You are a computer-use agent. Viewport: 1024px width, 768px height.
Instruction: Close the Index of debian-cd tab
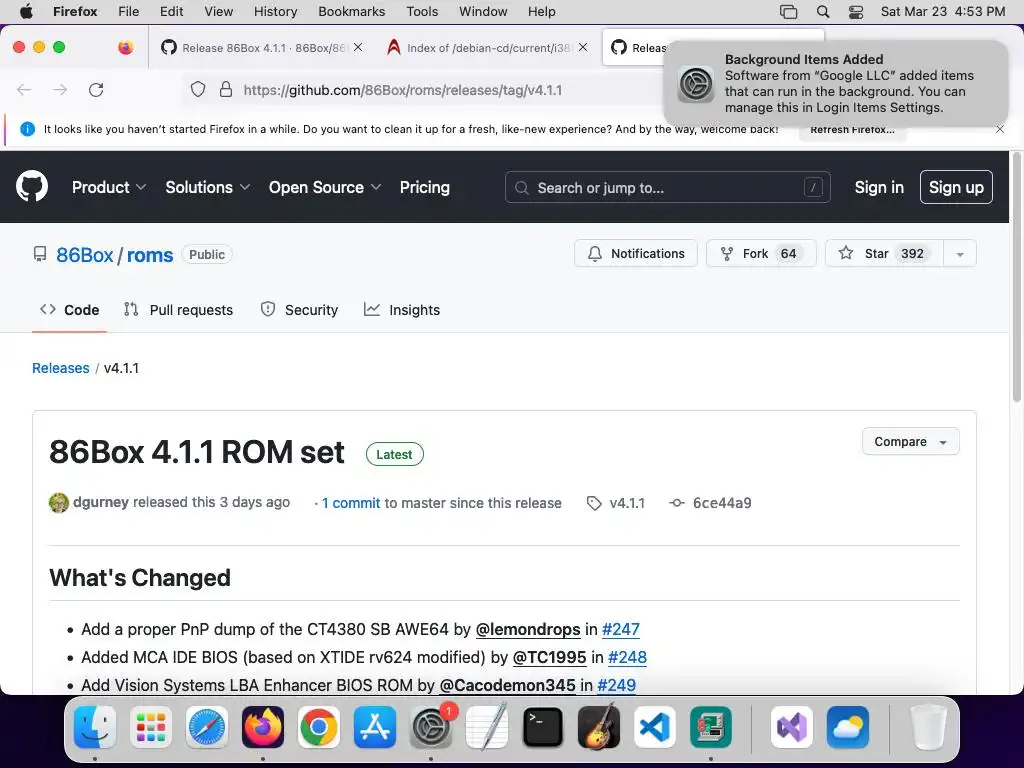click(x=583, y=47)
